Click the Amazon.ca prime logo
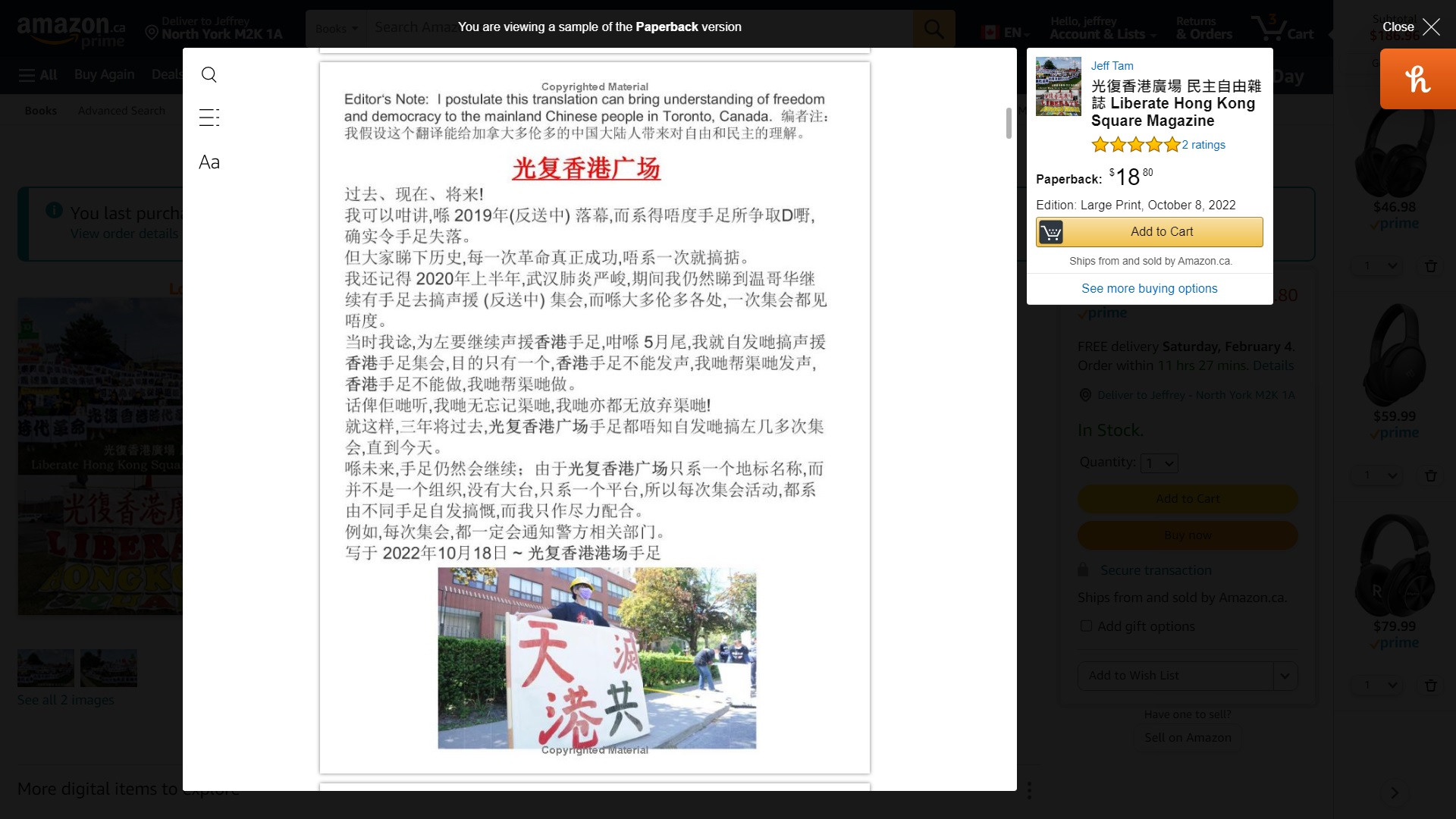Image resolution: width=1456 pixels, height=819 pixels. click(x=71, y=32)
